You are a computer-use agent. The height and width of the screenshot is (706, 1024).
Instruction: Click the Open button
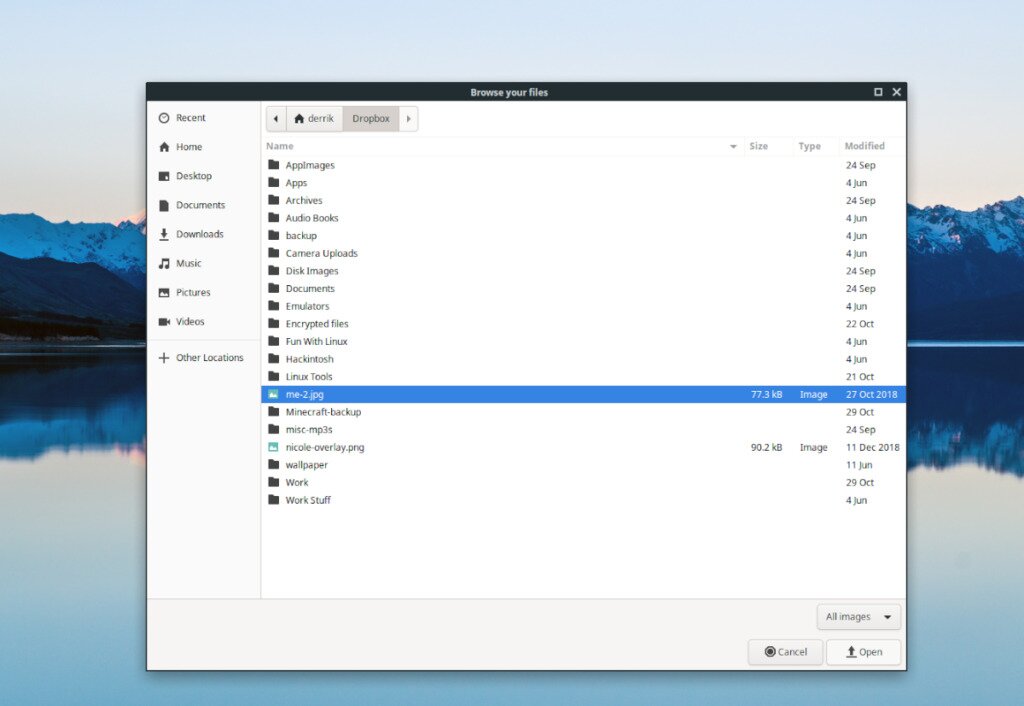pos(863,651)
